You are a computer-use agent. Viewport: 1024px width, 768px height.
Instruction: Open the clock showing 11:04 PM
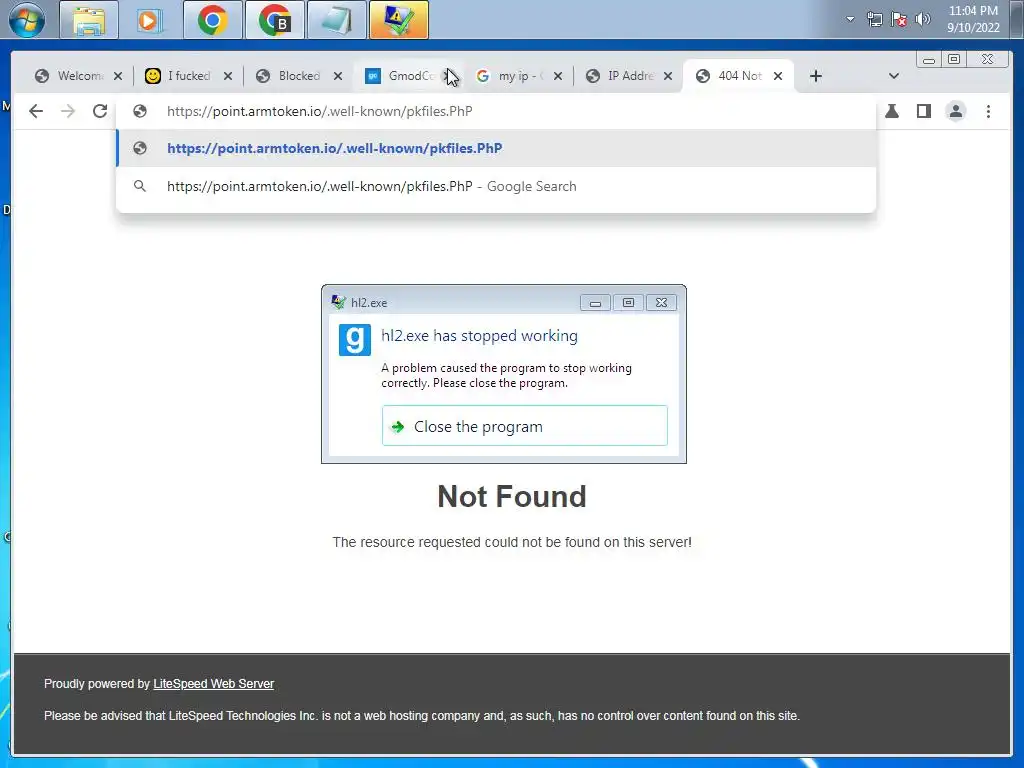(x=973, y=19)
